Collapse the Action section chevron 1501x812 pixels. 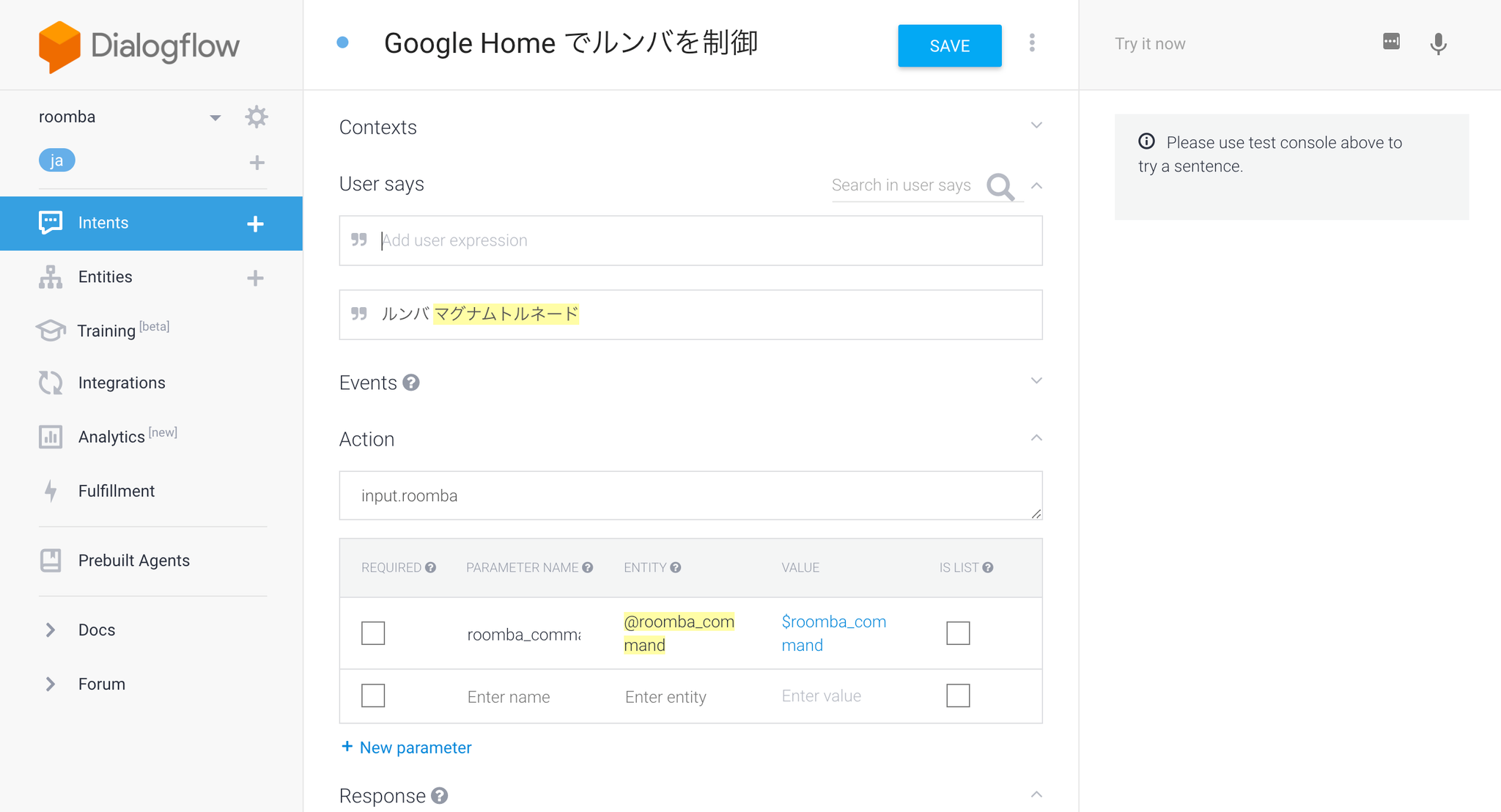tap(1036, 438)
